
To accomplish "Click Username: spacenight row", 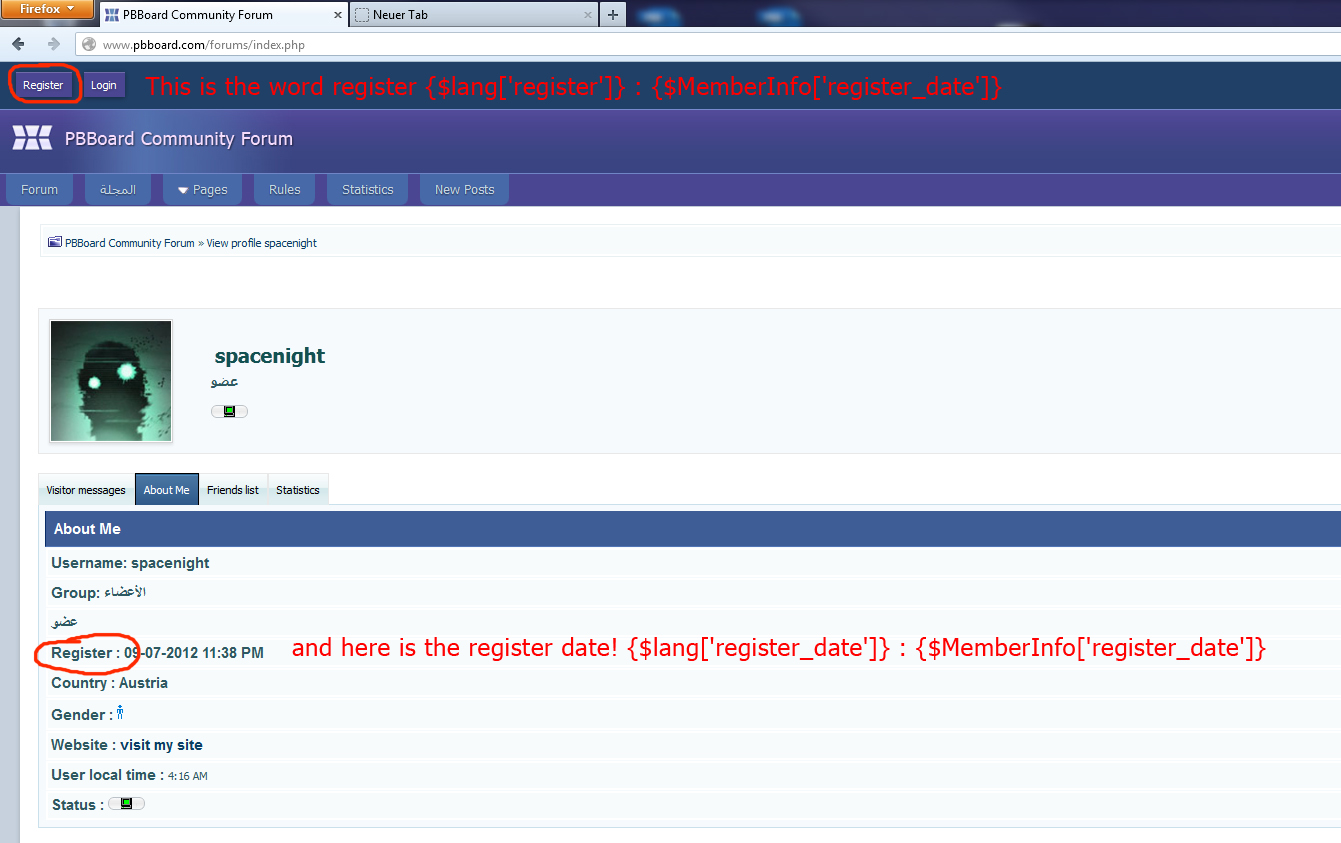I will [x=692, y=563].
